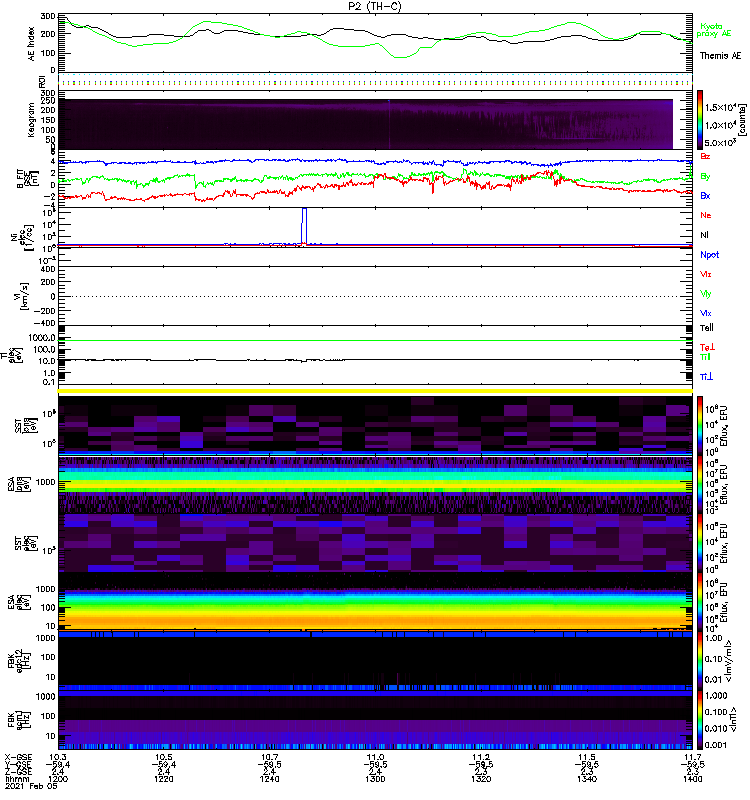Select the blue "Bx" legend label
This screenshot has width=750, height=800.
click(x=705, y=196)
